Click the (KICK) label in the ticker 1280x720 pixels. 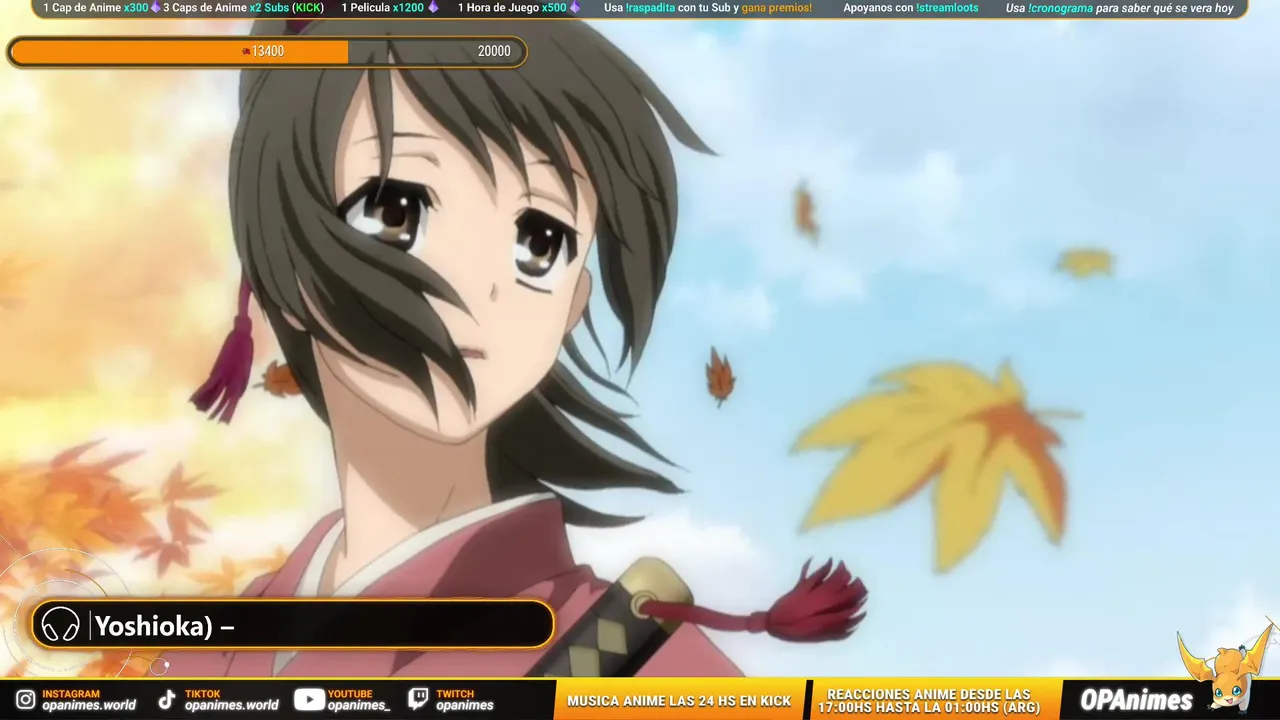pos(308,8)
